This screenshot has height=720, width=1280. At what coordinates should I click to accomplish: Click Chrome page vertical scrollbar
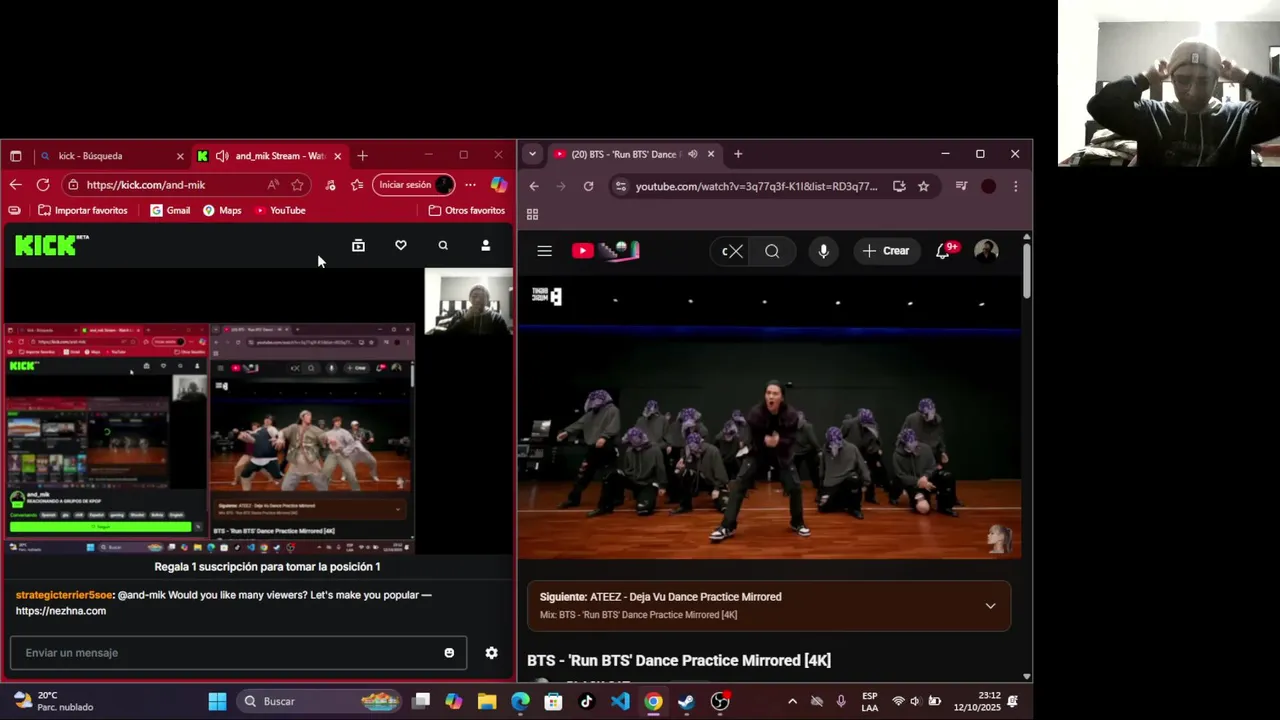[x=1026, y=270]
